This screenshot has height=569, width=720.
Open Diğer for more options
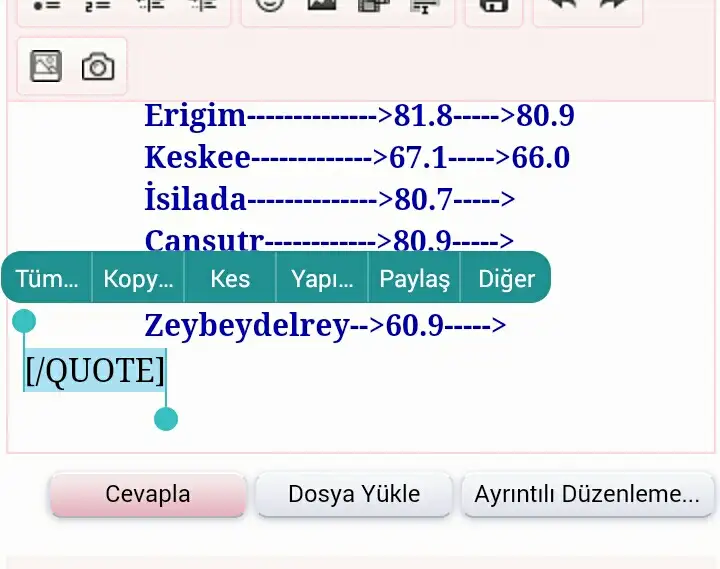(506, 279)
